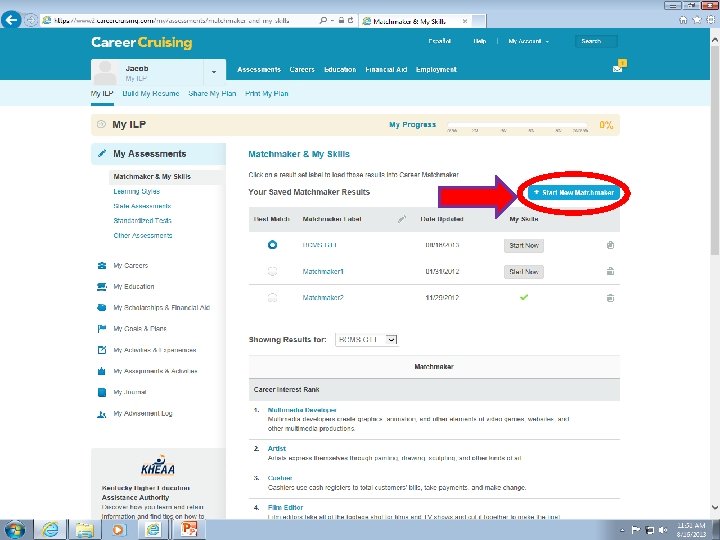
Task: Open PowerPoint from the taskbar
Action: coord(188,529)
